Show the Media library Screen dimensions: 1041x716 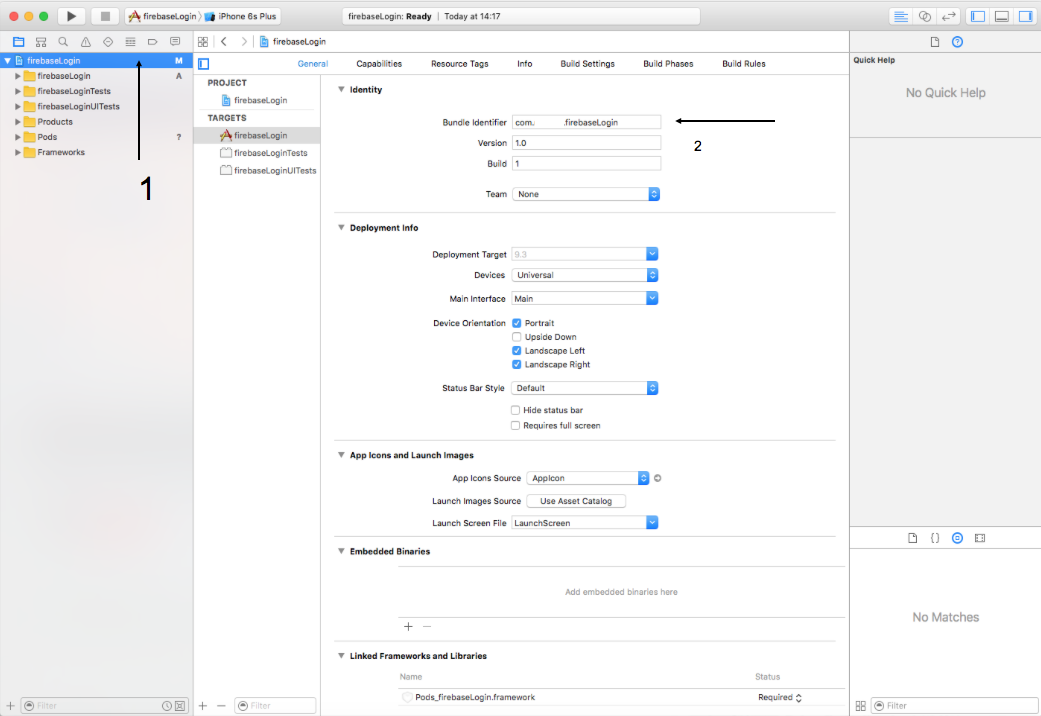pyautogui.click(x=980, y=538)
